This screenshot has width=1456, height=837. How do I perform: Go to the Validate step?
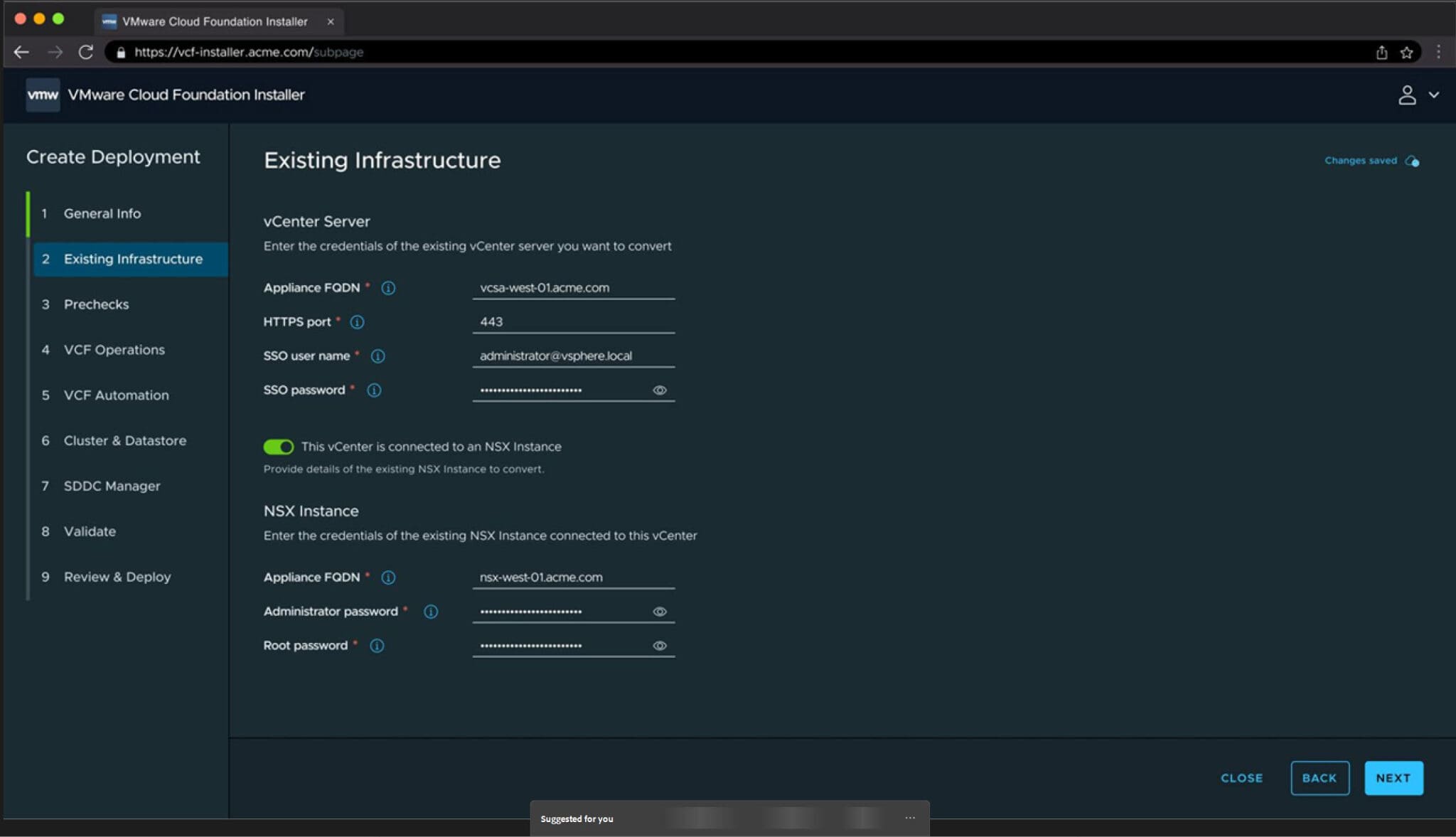[x=90, y=531]
